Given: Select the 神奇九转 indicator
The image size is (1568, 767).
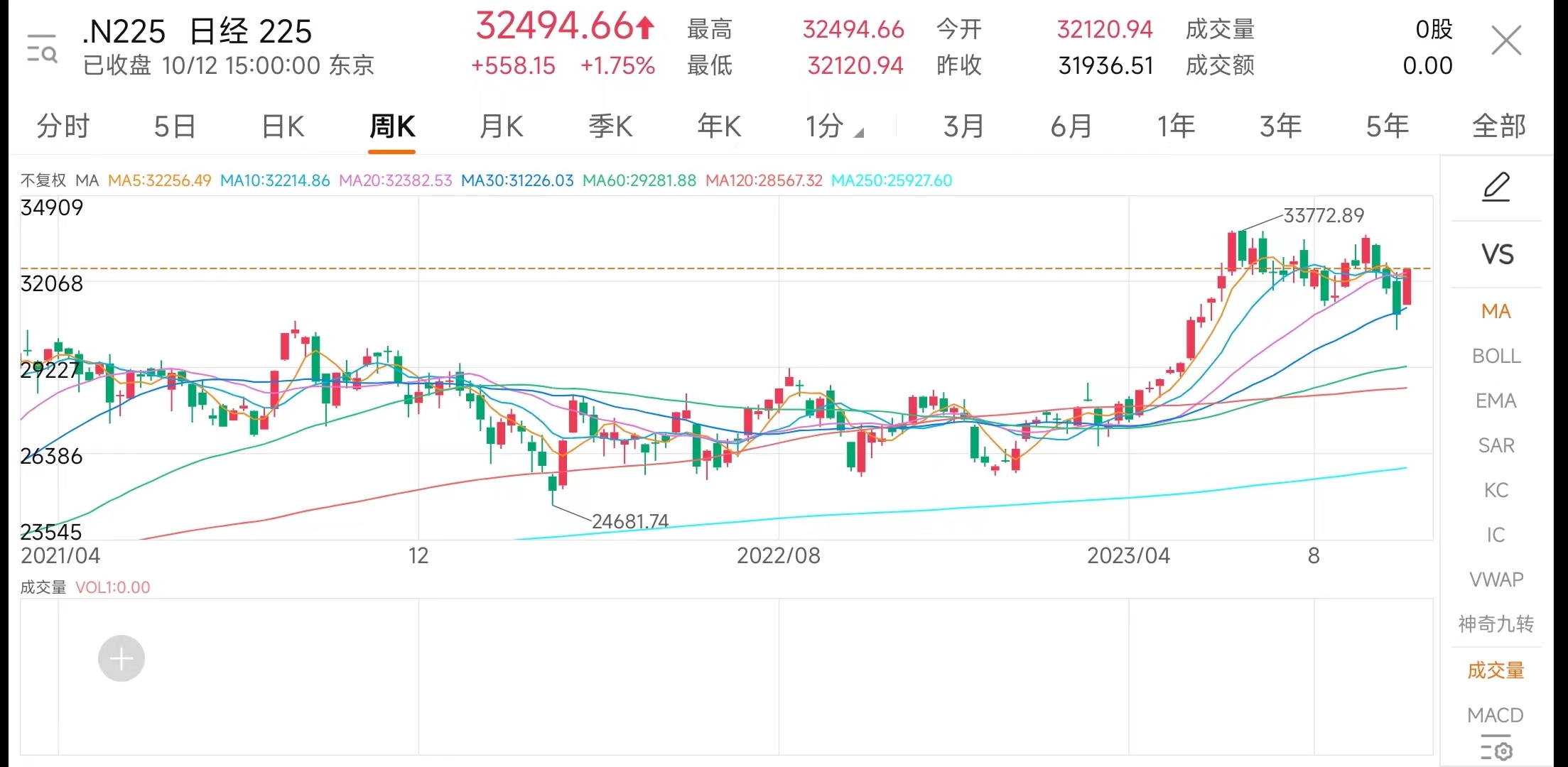Looking at the screenshot, I should tap(1496, 624).
